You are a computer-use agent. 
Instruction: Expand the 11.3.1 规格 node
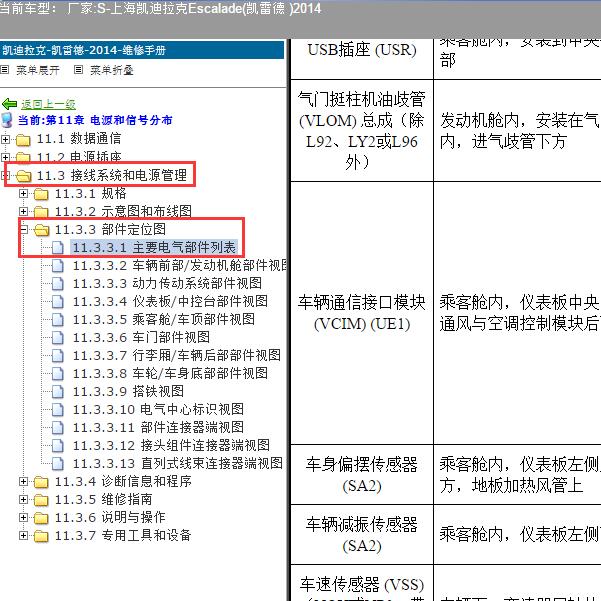tap(23, 194)
